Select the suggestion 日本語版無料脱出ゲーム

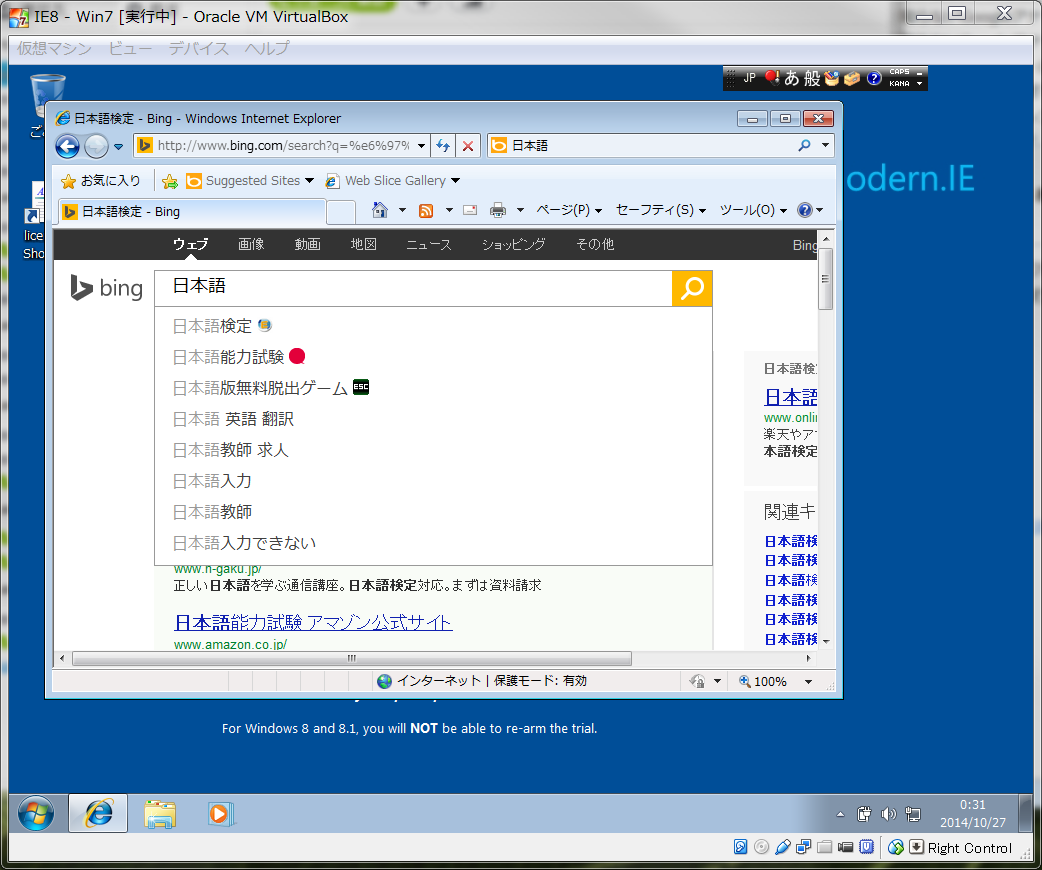click(433, 388)
